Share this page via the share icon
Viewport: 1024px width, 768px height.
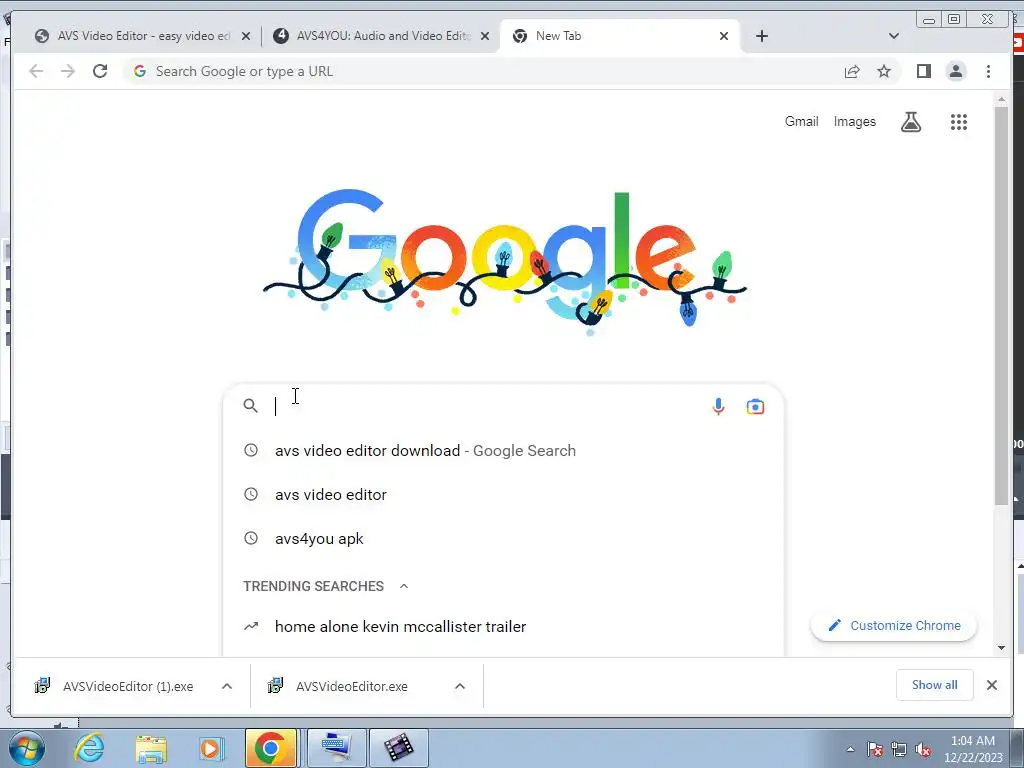tap(852, 72)
